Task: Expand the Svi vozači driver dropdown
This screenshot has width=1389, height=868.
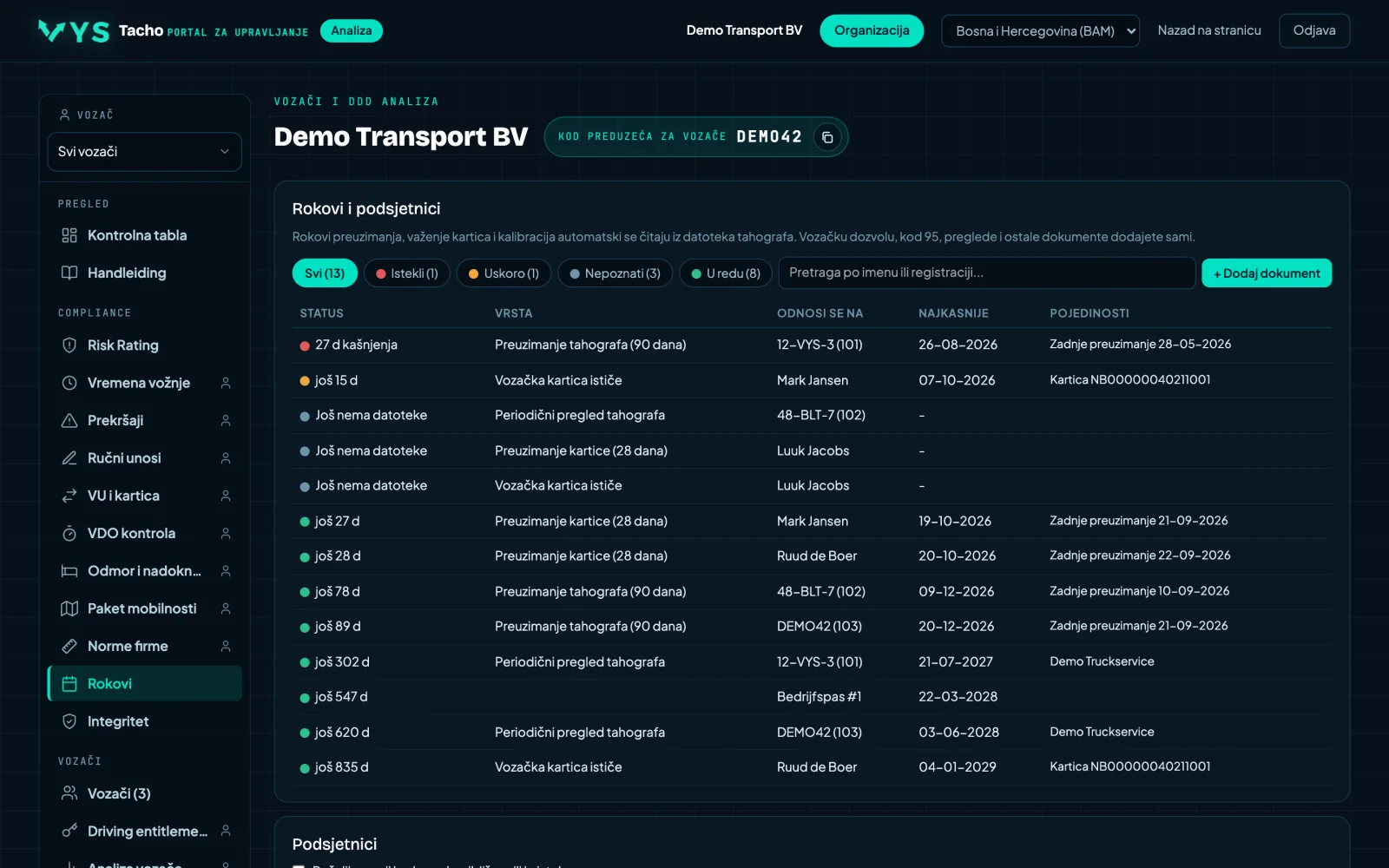Action: (144, 152)
